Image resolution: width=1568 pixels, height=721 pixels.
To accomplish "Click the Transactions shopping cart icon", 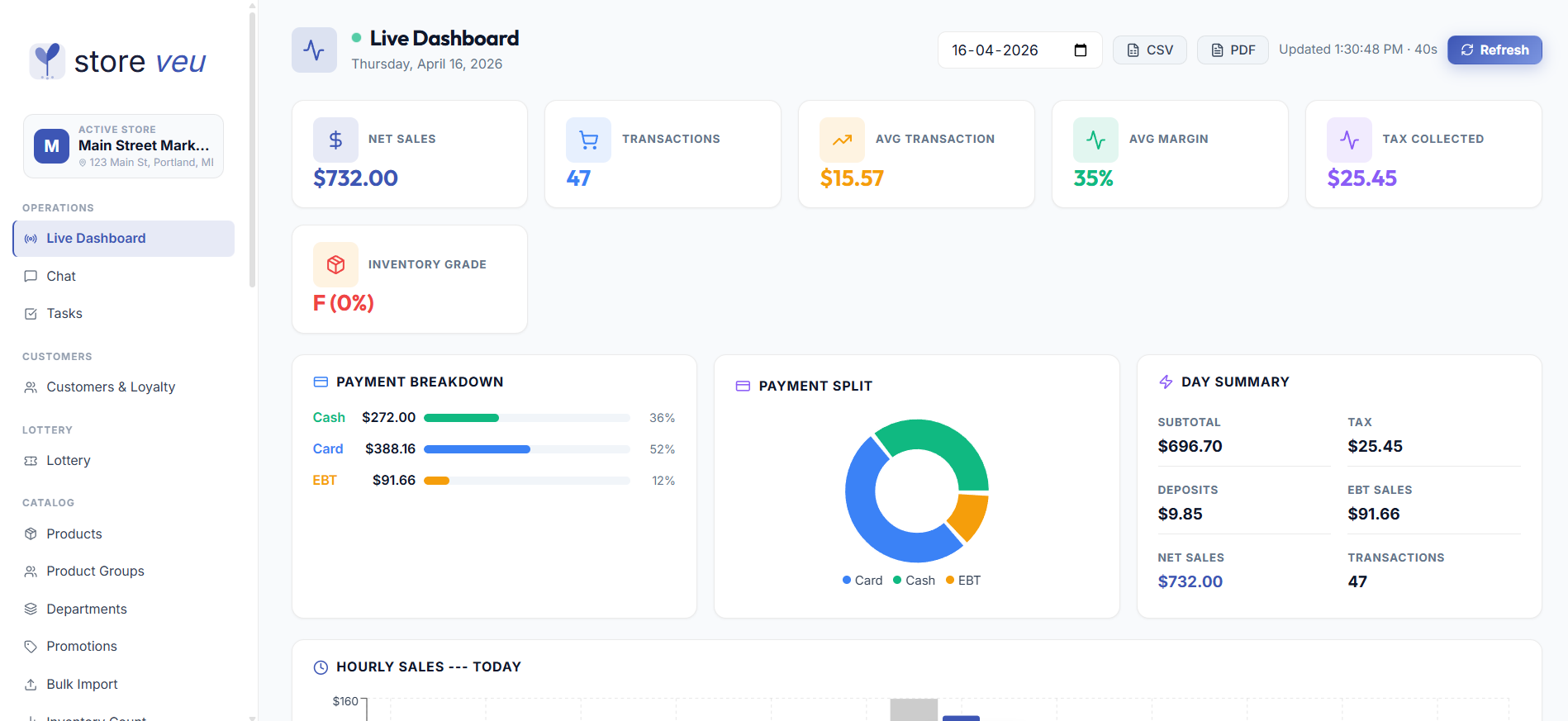I will pos(588,140).
